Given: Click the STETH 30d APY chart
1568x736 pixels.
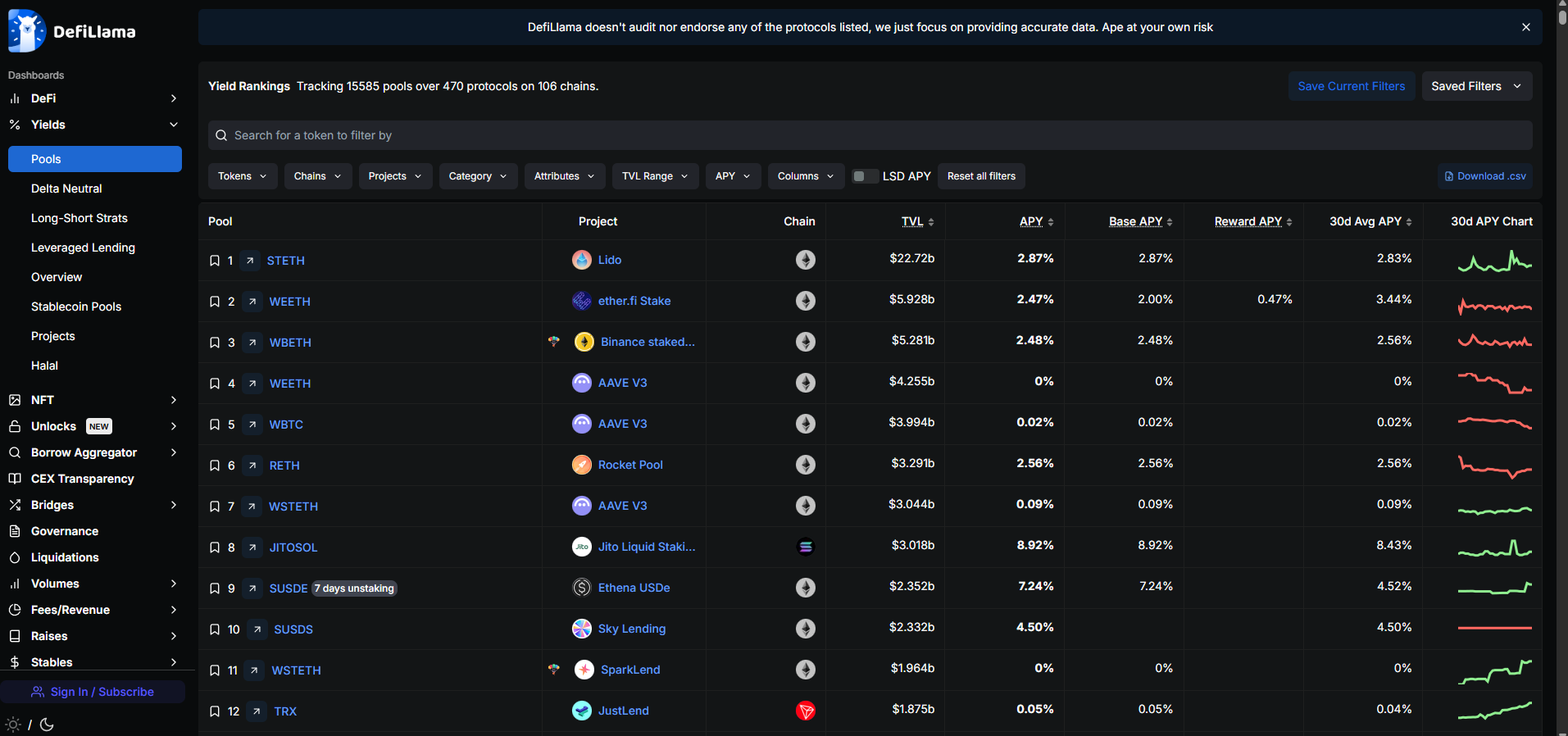Looking at the screenshot, I should point(1495,261).
